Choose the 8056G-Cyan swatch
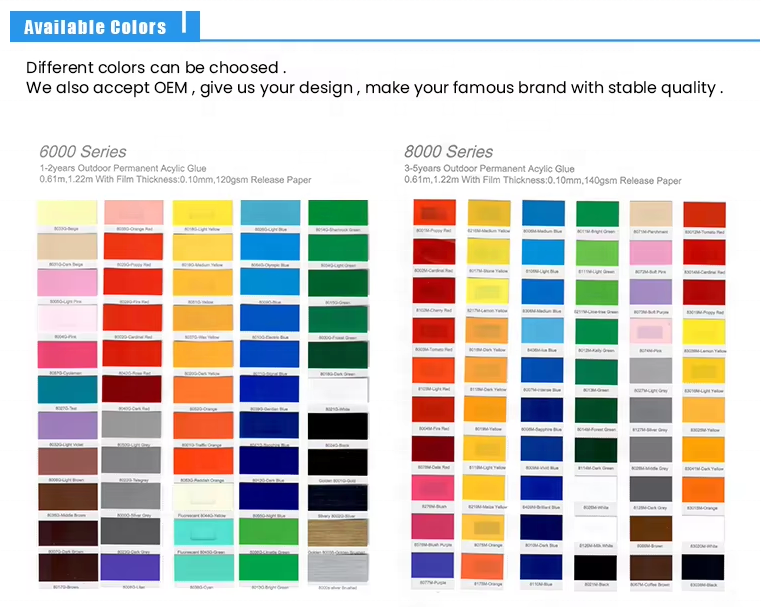The image size is (761, 608). coord(203,567)
